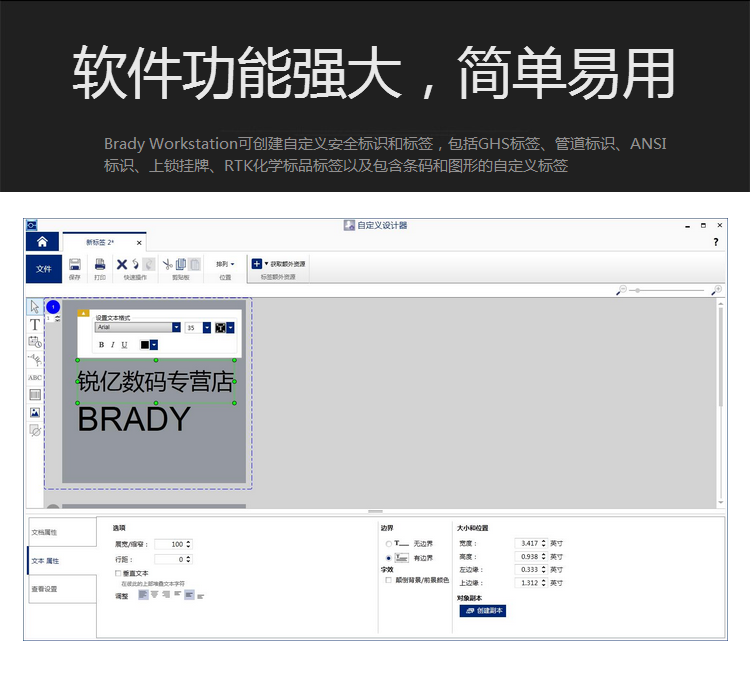Undo the last action
750x690 pixels.
point(135,264)
